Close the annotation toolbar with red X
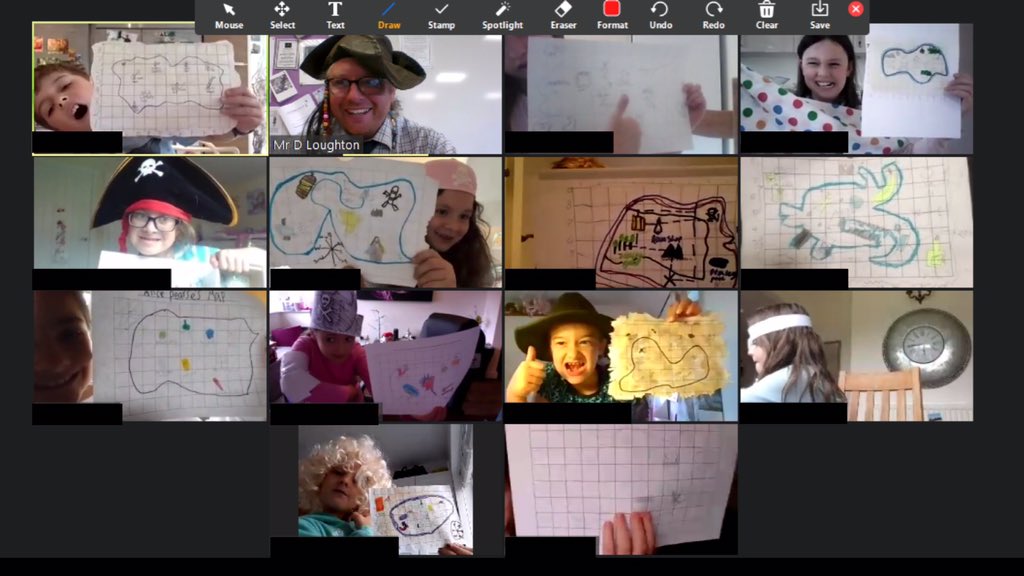This screenshot has width=1024, height=576. tap(856, 9)
